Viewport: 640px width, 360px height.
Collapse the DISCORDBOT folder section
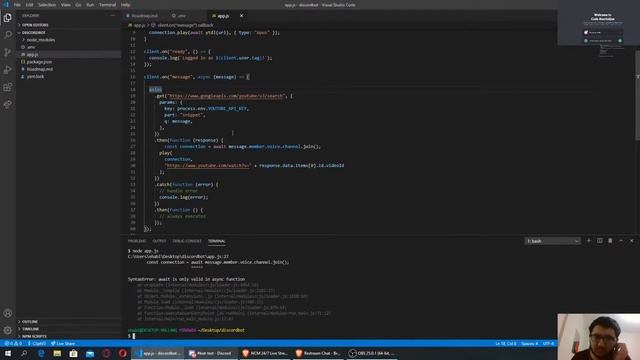click(x=33, y=32)
